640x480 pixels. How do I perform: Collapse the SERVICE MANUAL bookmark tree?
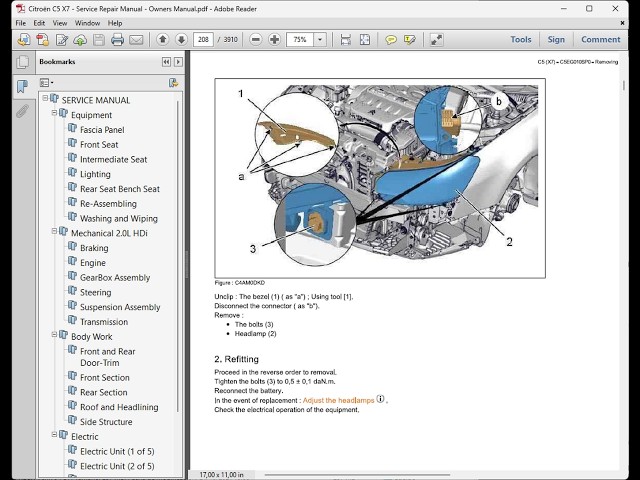tap(45, 98)
